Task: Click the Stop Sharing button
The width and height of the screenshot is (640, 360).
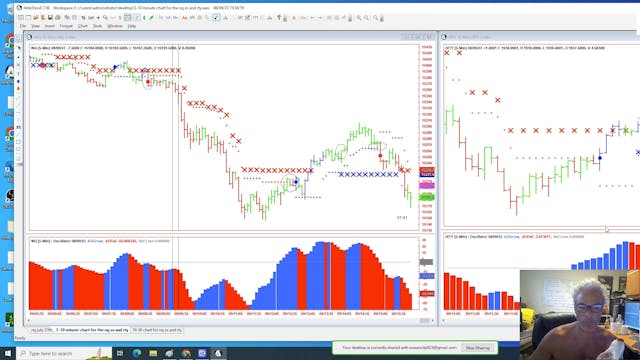Action: (x=478, y=348)
